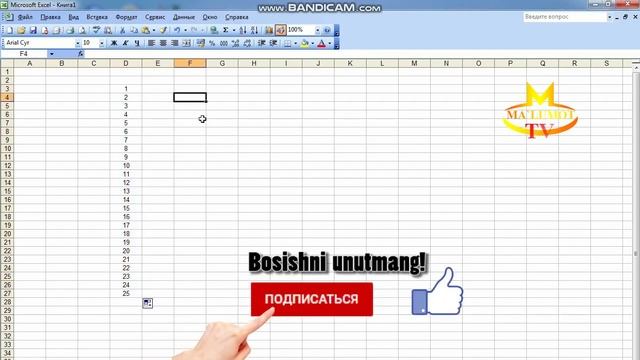The height and width of the screenshot is (360, 640).
Task: Click the Open file folder icon
Action: click(21, 30)
